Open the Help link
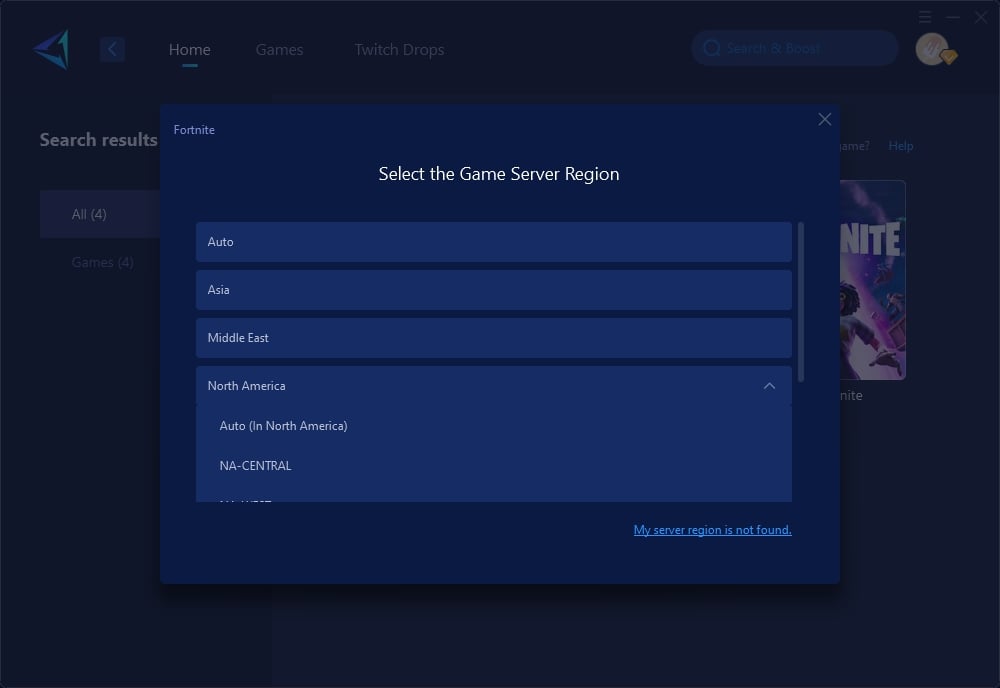 point(901,146)
